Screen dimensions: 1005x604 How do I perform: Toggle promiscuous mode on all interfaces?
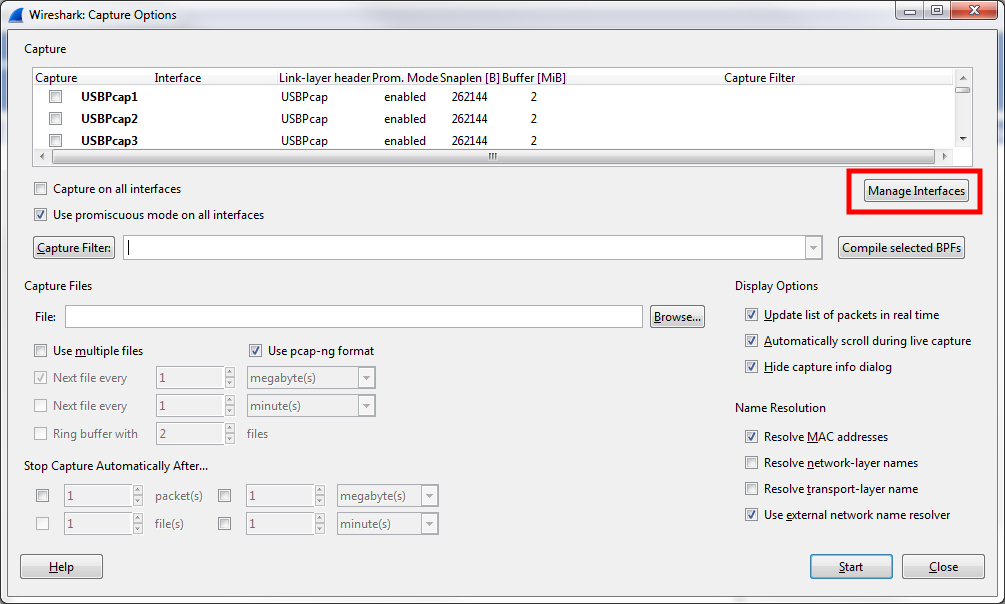click(x=40, y=215)
